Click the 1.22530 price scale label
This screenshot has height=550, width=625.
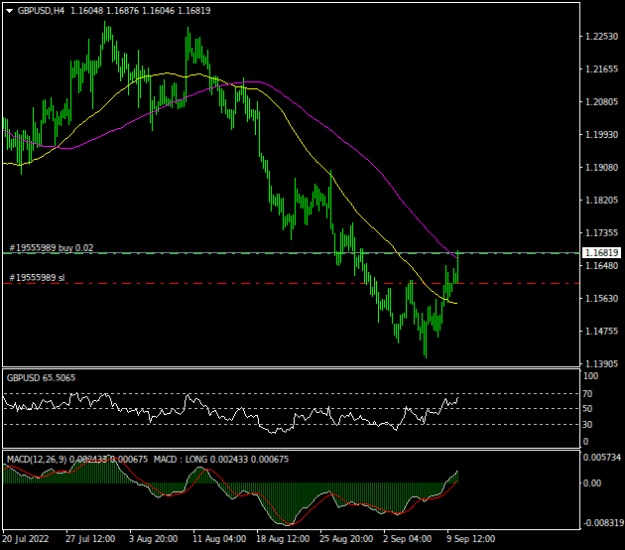pyautogui.click(x=601, y=37)
